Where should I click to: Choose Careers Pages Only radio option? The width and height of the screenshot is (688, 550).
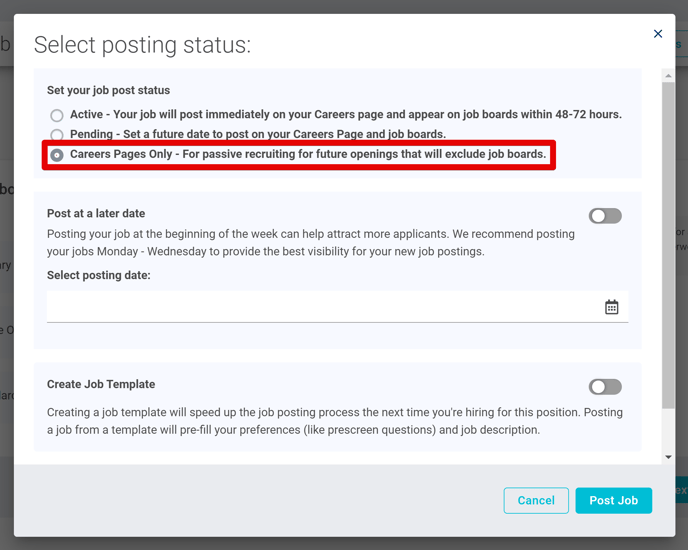[x=57, y=155]
